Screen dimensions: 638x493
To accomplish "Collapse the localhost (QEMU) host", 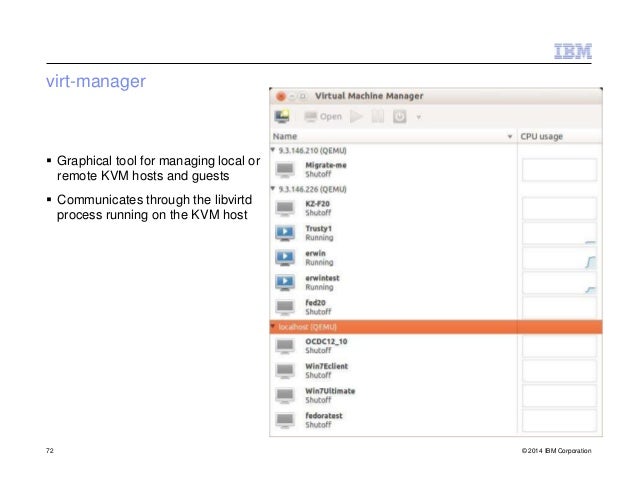I will pyautogui.click(x=273, y=327).
